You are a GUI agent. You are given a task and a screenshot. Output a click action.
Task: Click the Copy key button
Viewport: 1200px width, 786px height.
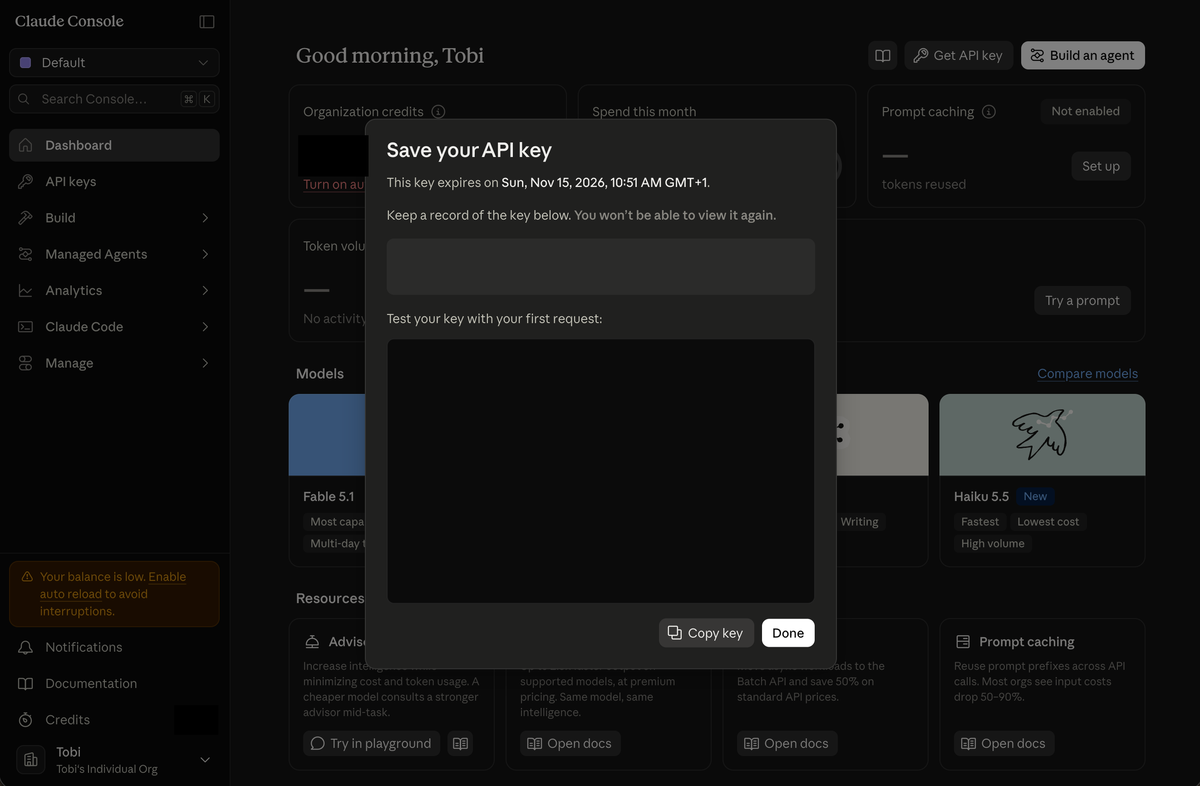click(706, 633)
